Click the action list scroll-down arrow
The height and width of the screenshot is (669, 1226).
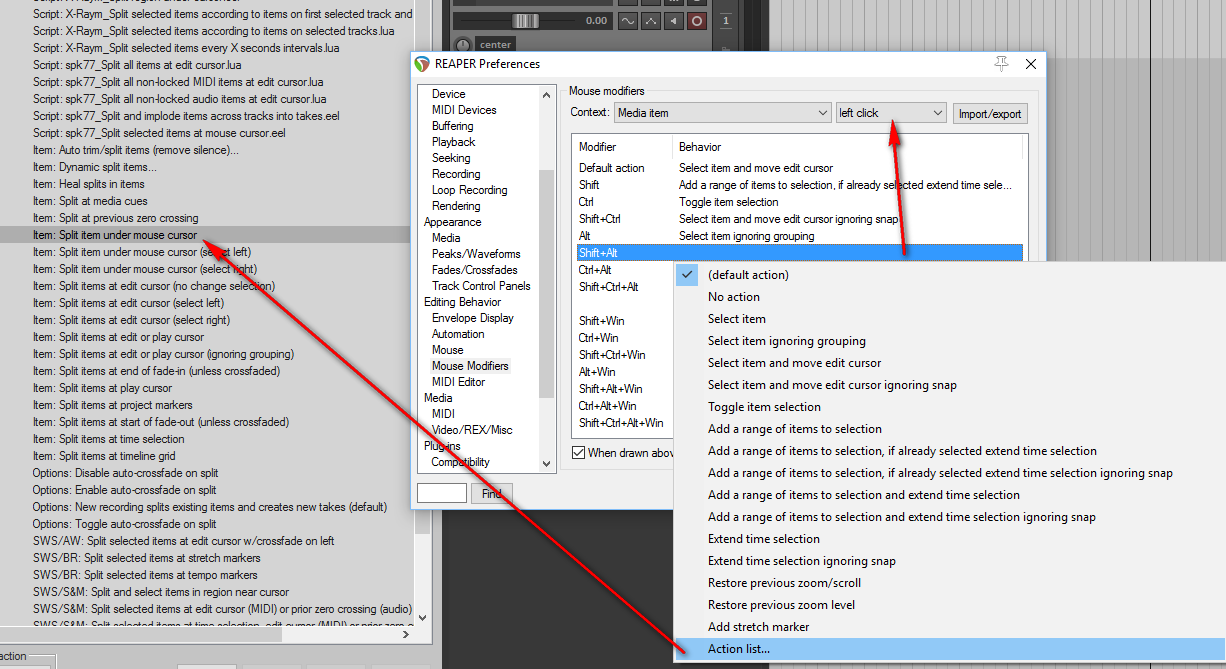[422, 617]
